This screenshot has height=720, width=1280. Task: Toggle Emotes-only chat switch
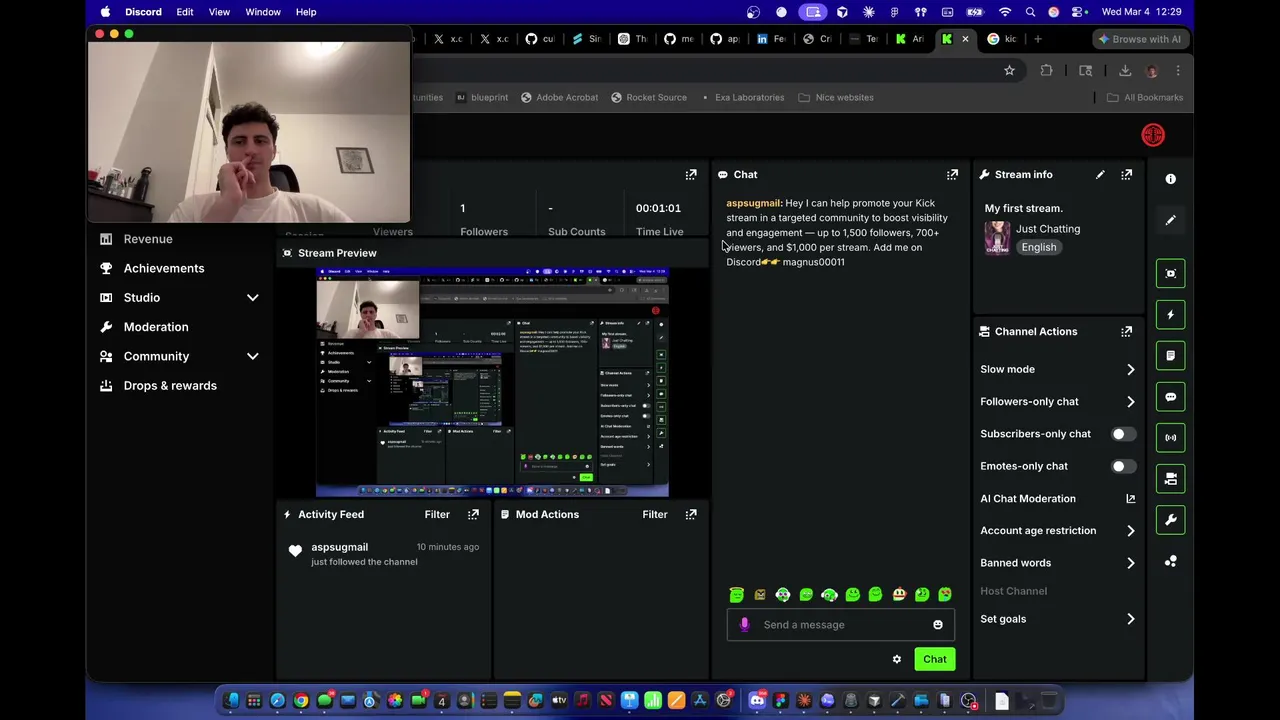pyautogui.click(x=1123, y=466)
